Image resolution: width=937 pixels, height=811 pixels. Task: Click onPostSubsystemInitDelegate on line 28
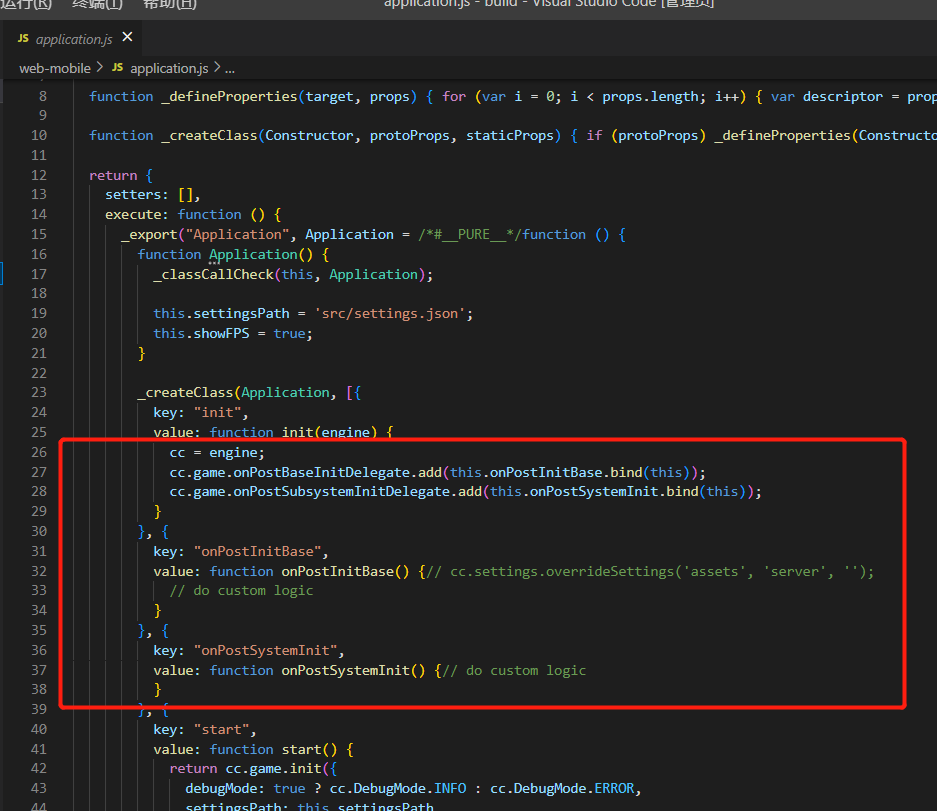[341, 491]
